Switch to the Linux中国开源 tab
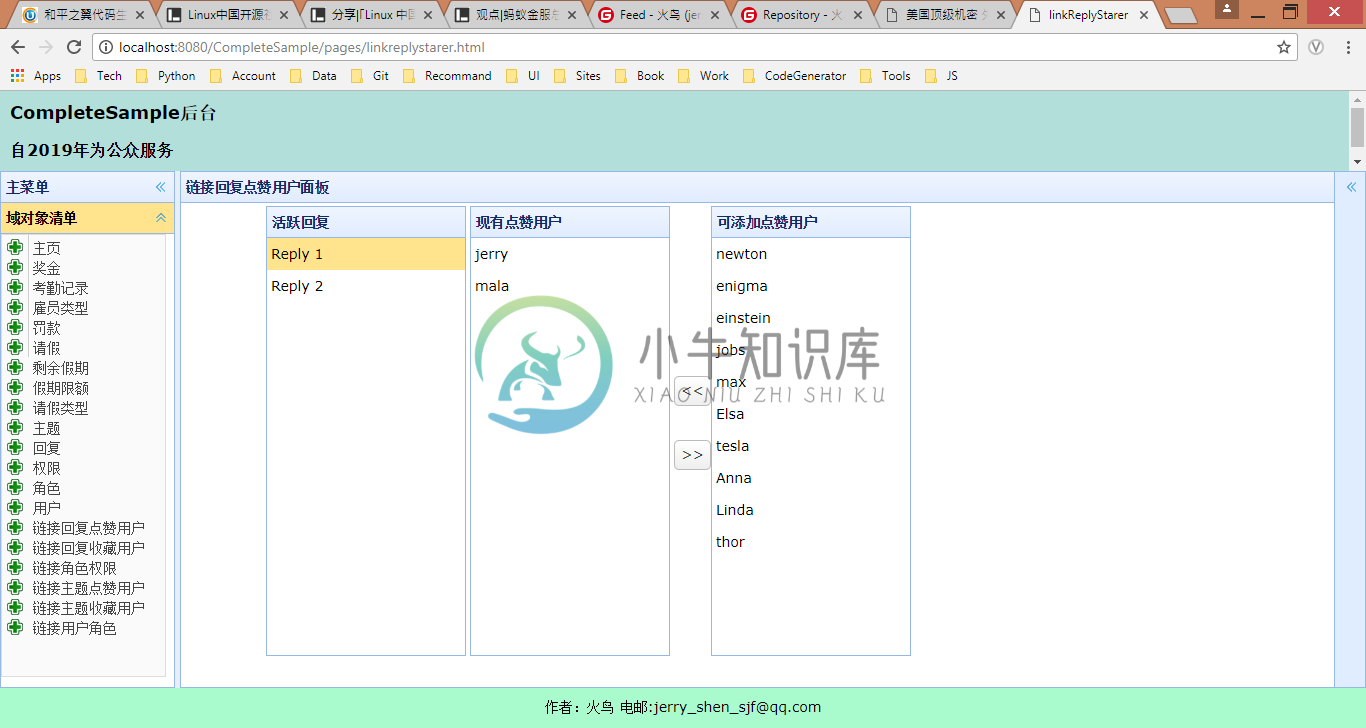This screenshot has height=728, width=1366. click(x=230, y=15)
